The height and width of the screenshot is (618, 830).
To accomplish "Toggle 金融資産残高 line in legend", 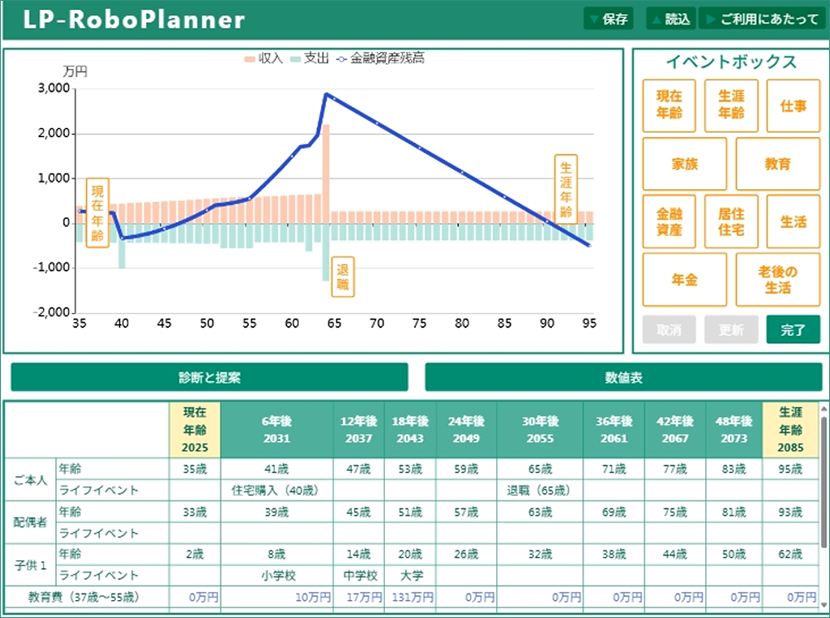I will (380, 59).
